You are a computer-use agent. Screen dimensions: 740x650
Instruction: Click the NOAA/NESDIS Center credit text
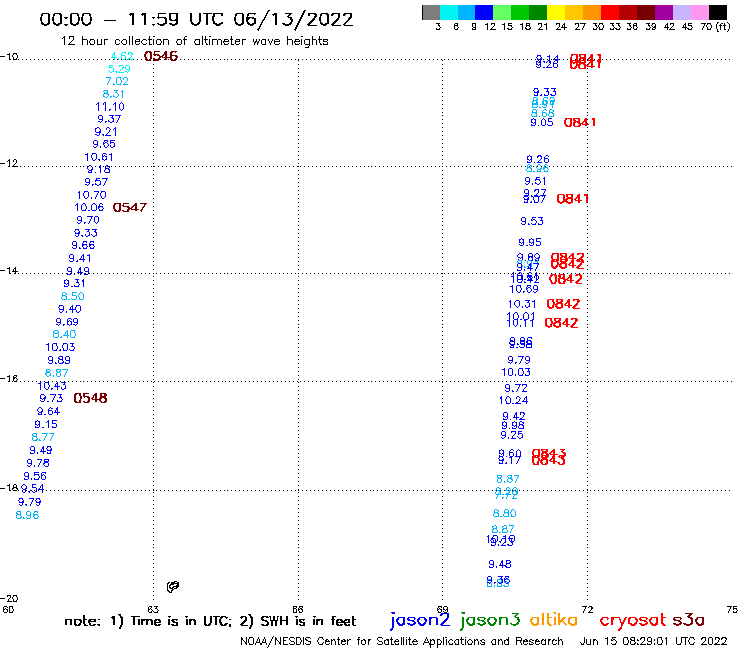coord(402,641)
